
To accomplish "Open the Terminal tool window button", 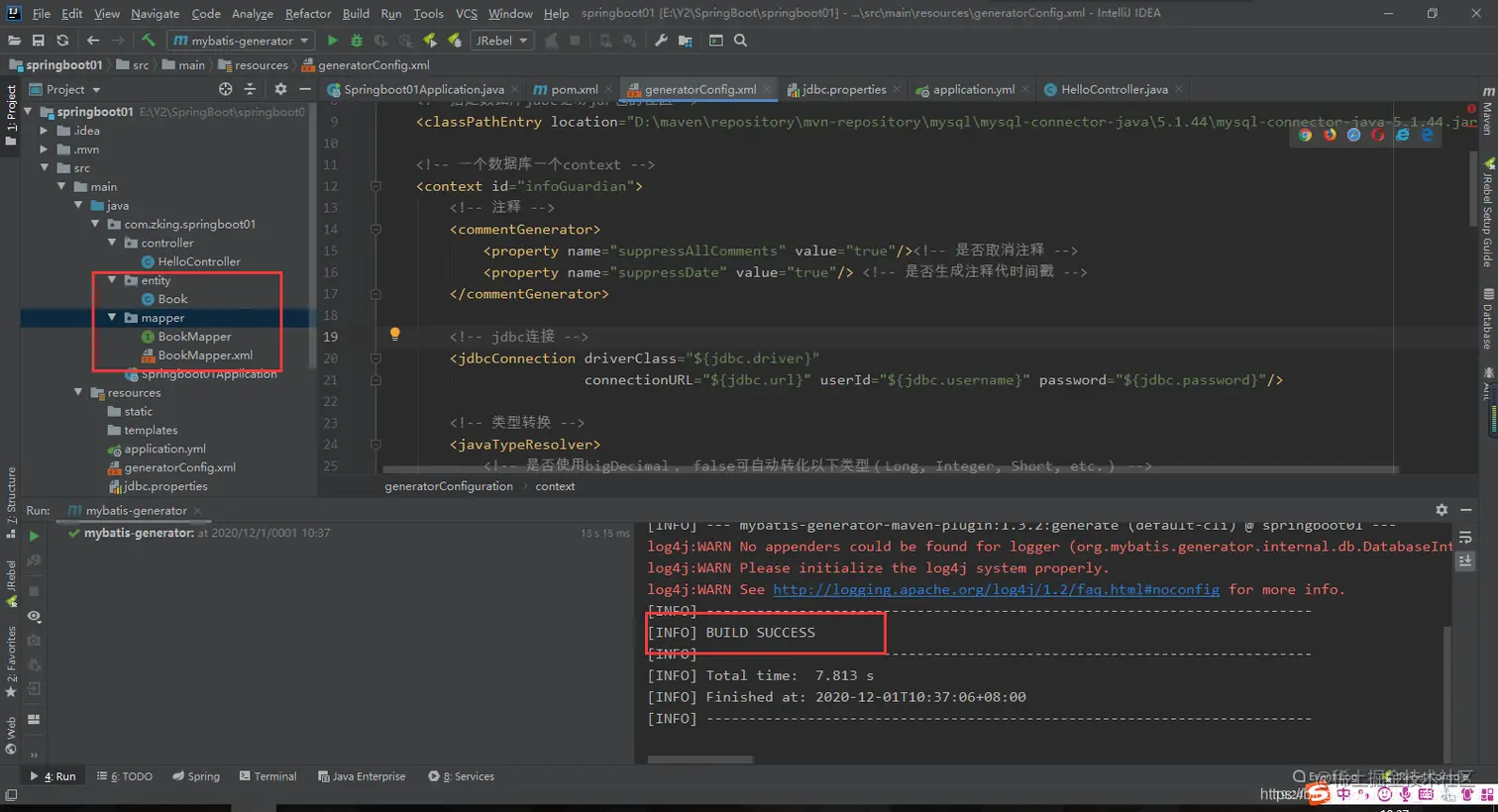I will (267, 776).
